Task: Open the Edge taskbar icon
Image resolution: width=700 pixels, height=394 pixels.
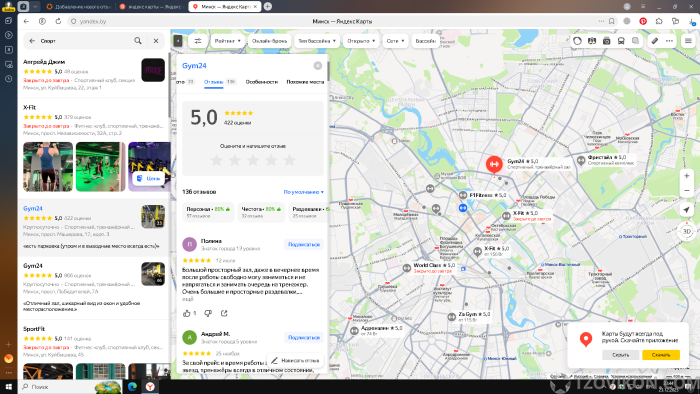Action: pyautogui.click(x=132, y=386)
